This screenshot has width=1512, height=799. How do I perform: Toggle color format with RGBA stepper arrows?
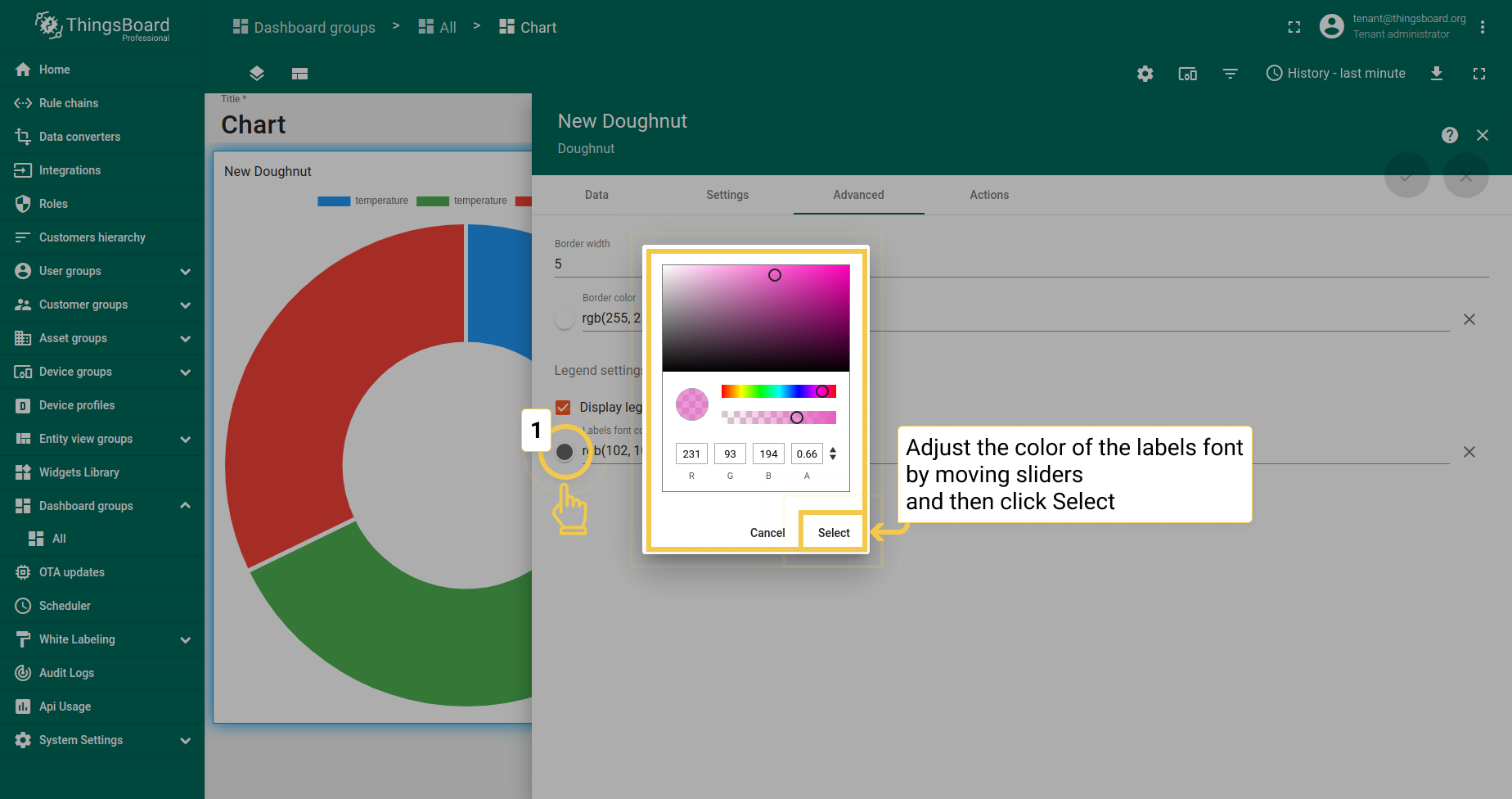833,454
